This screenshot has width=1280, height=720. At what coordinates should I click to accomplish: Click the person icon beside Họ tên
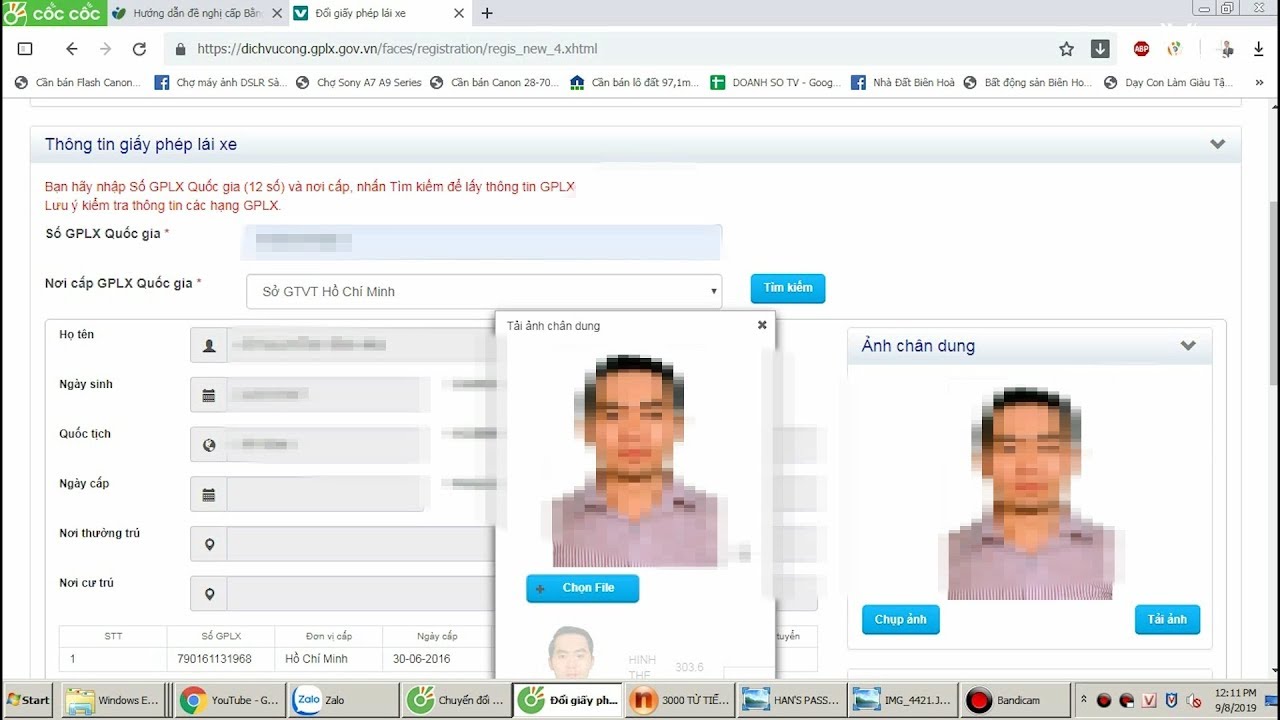pyautogui.click(x=209, y=345)
